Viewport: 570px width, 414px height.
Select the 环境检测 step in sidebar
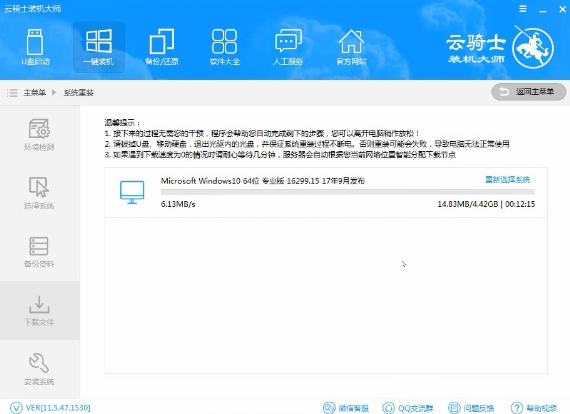click(39, 134)
